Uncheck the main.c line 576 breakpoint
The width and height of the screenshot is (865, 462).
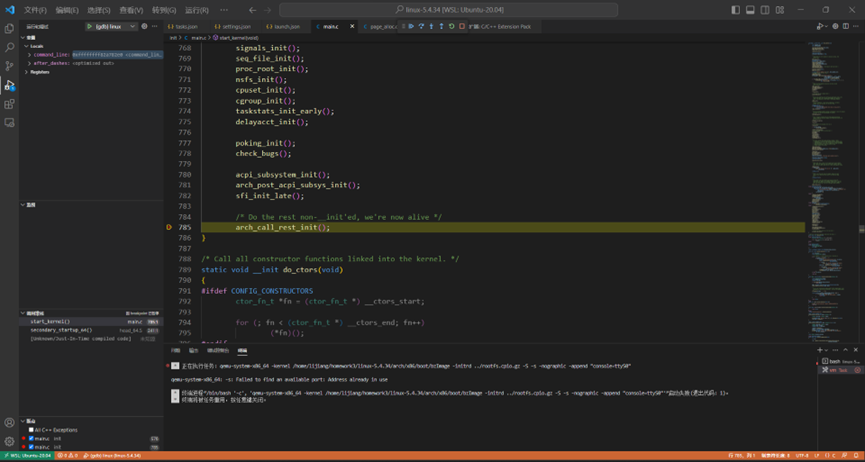coord(31,439)
